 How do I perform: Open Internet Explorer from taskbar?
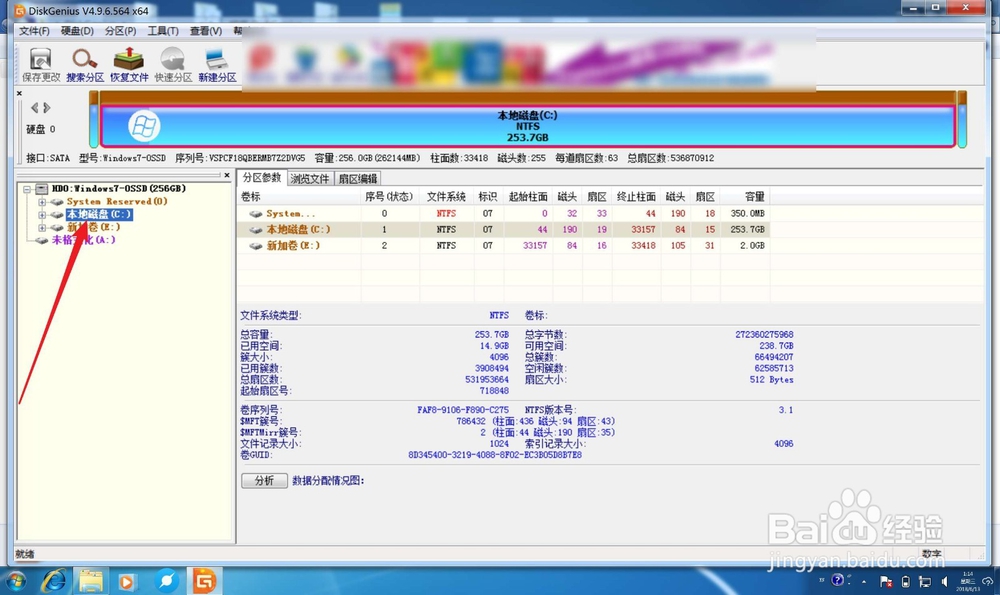point(55,581)
